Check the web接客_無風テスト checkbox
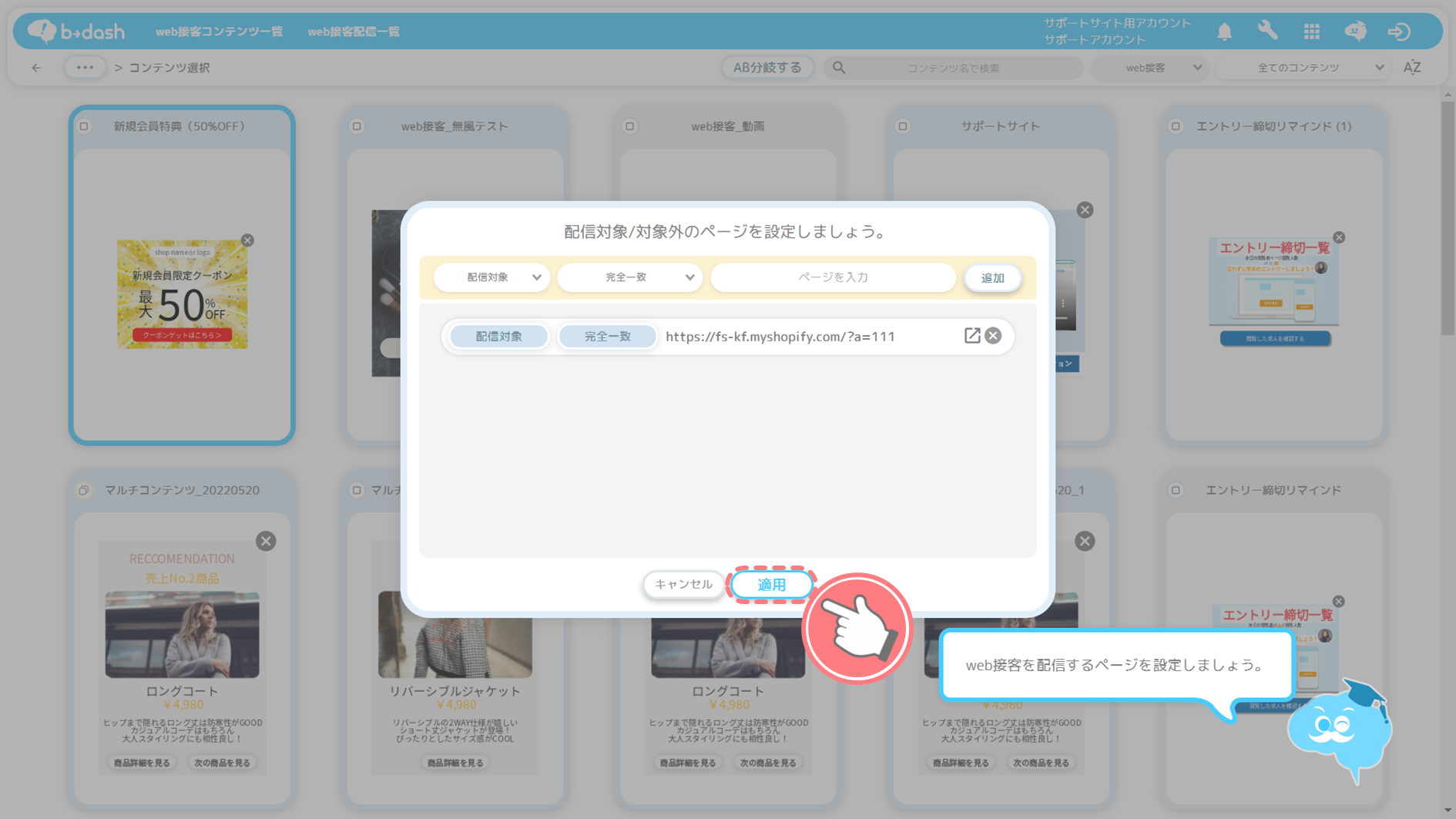Viewport: 1456px width, 819px height. point(357,126)
